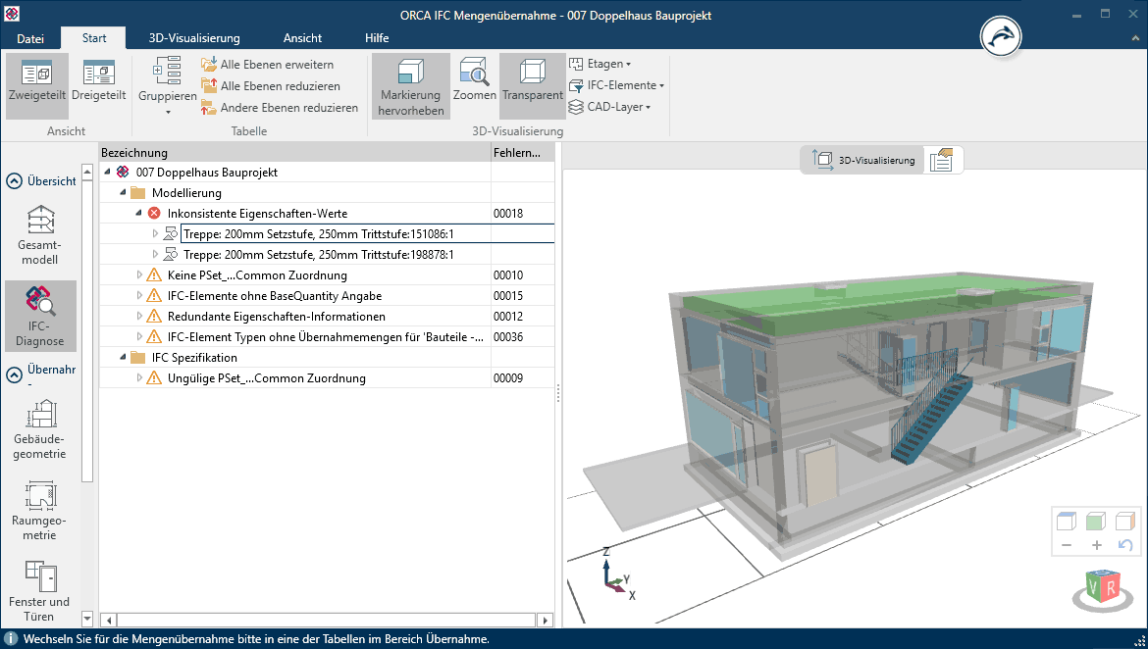Image resolution: width=1148 pixels, height=649 pixels.
Task: Click the Fehlern... column header
Action: click(x=523, y=152)
